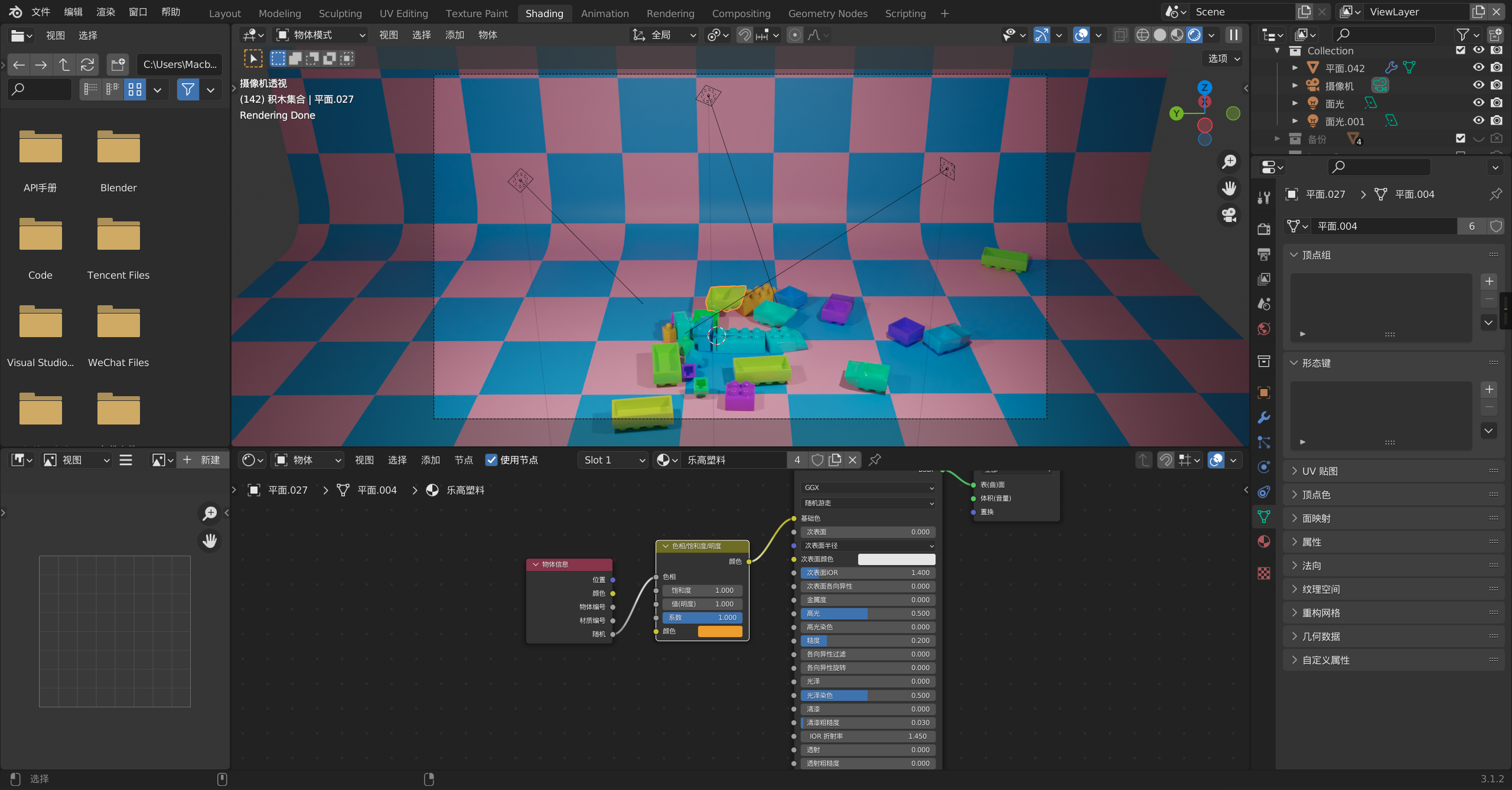Click the pan hand icon in 3D viewport

point(1229,188)
